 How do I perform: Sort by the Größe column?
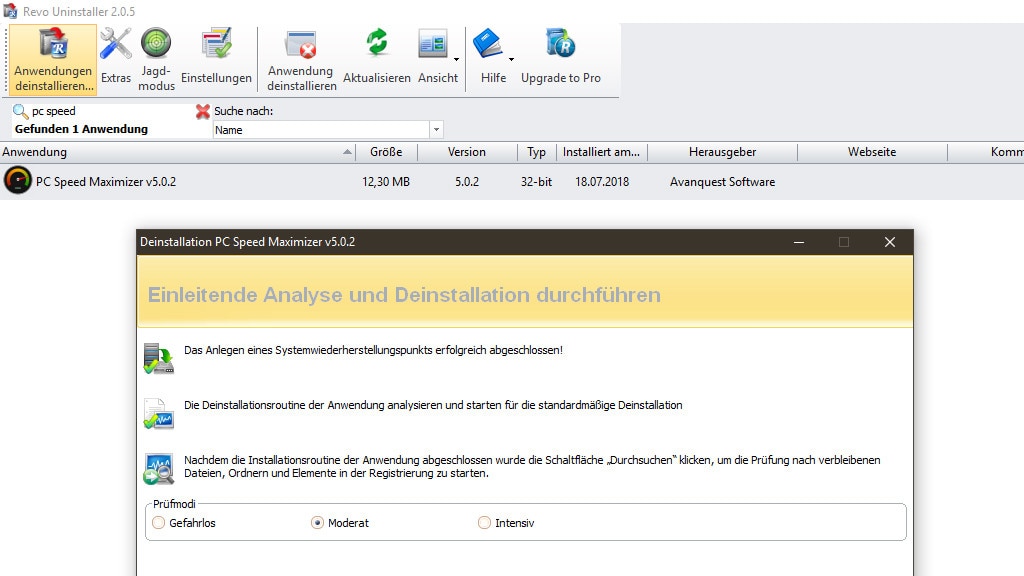pos(386,152)
